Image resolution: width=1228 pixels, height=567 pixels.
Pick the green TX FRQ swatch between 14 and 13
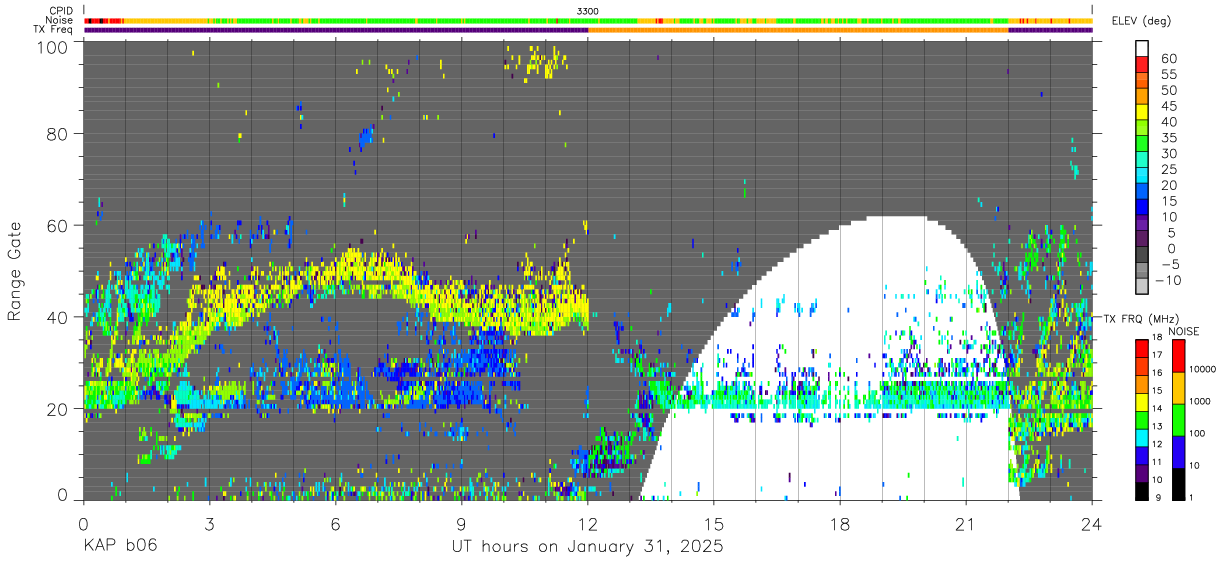[1142, 420]
